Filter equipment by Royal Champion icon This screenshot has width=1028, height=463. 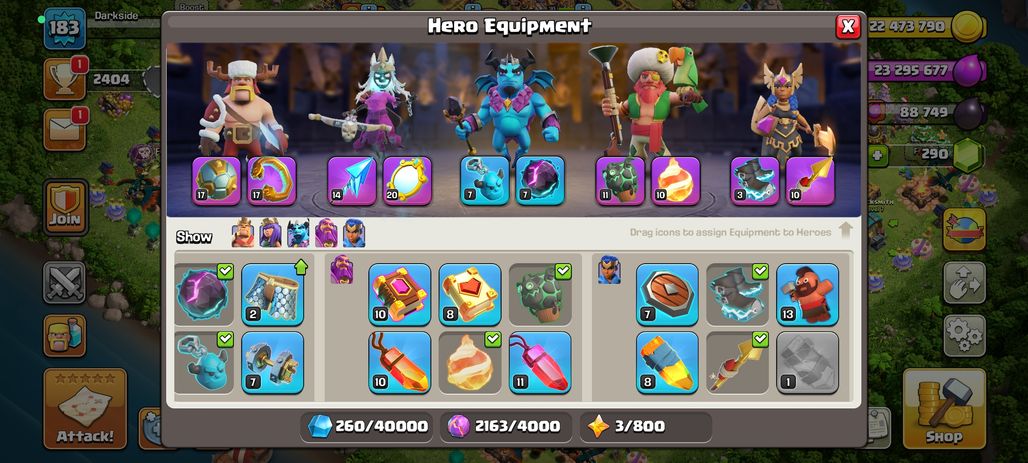[353, 233]
